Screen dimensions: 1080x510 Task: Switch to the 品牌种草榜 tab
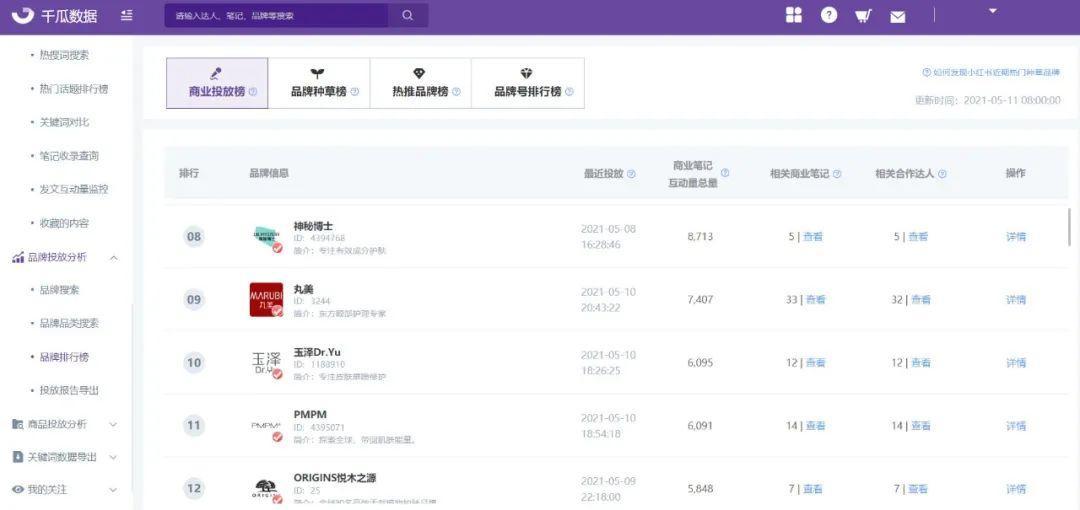319,83
